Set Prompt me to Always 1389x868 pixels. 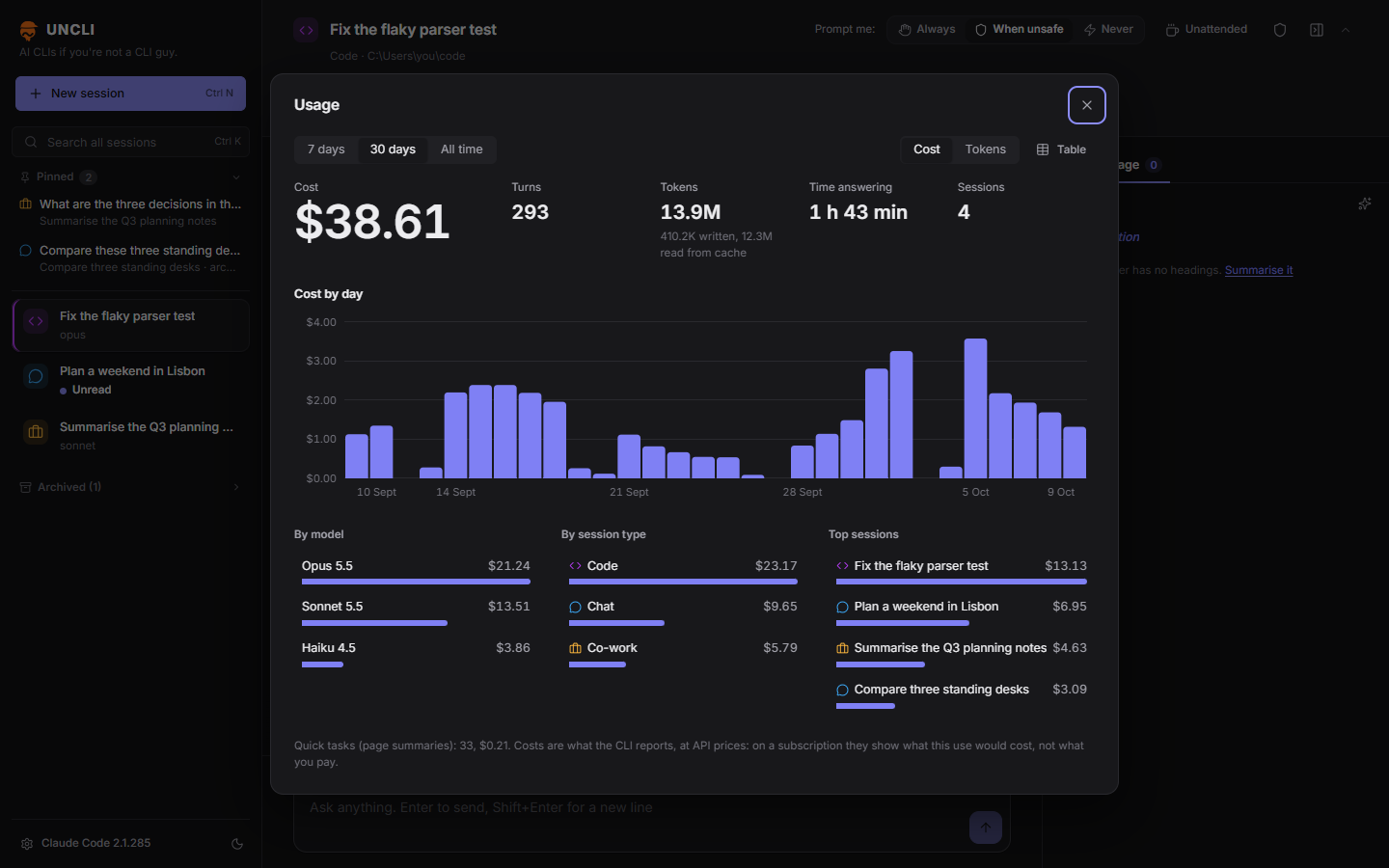pos(927,30)
